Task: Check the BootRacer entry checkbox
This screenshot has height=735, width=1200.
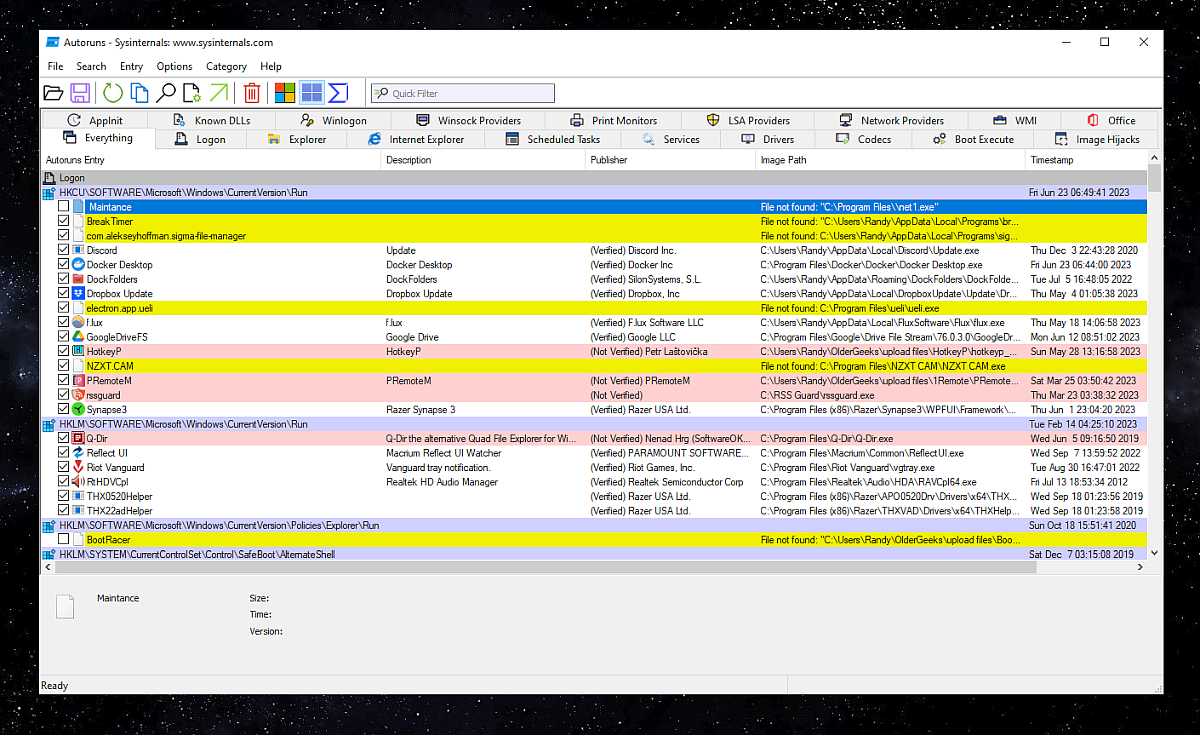Action: point(63,540)
